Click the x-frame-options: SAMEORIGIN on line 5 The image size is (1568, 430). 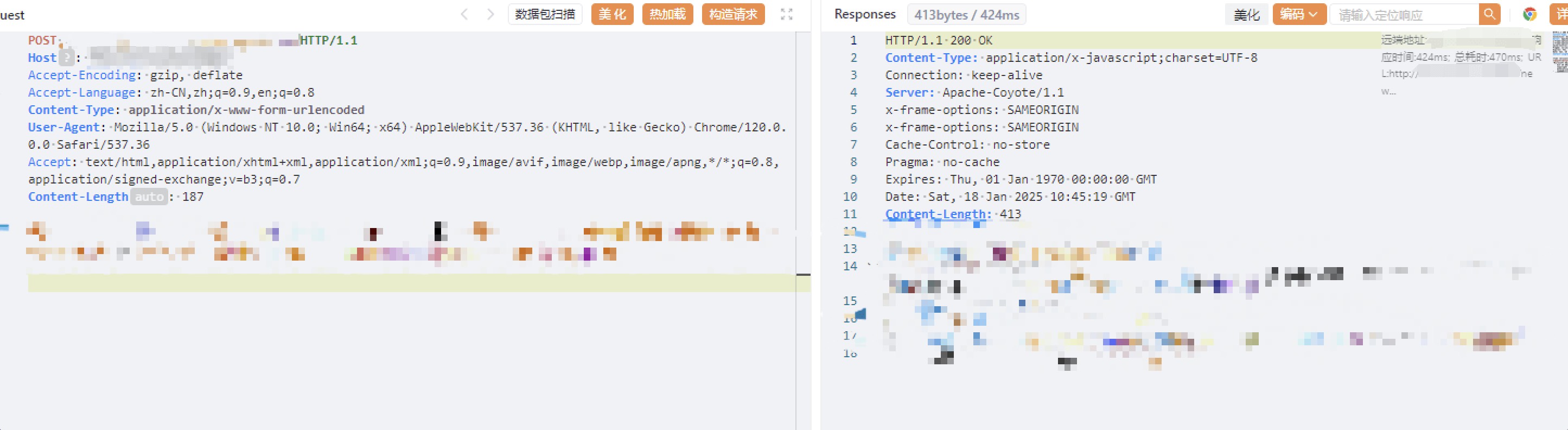point(982,110)
